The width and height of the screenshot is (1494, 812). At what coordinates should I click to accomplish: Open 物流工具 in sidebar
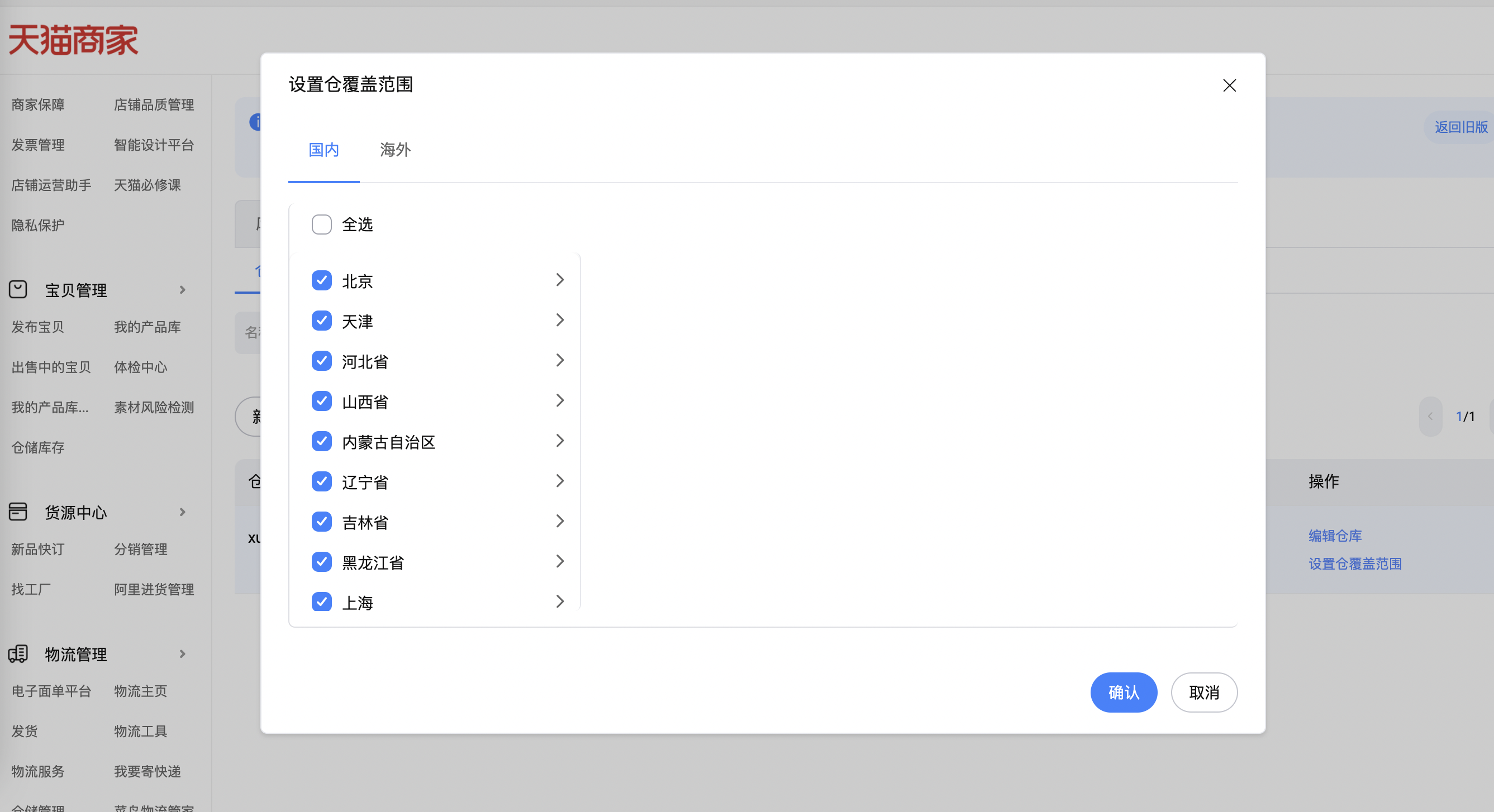pos(140,731)
